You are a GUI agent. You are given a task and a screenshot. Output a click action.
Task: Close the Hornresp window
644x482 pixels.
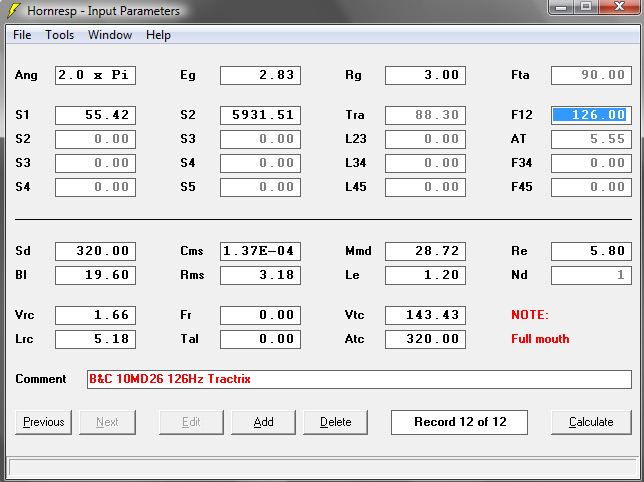coord(619,7)
